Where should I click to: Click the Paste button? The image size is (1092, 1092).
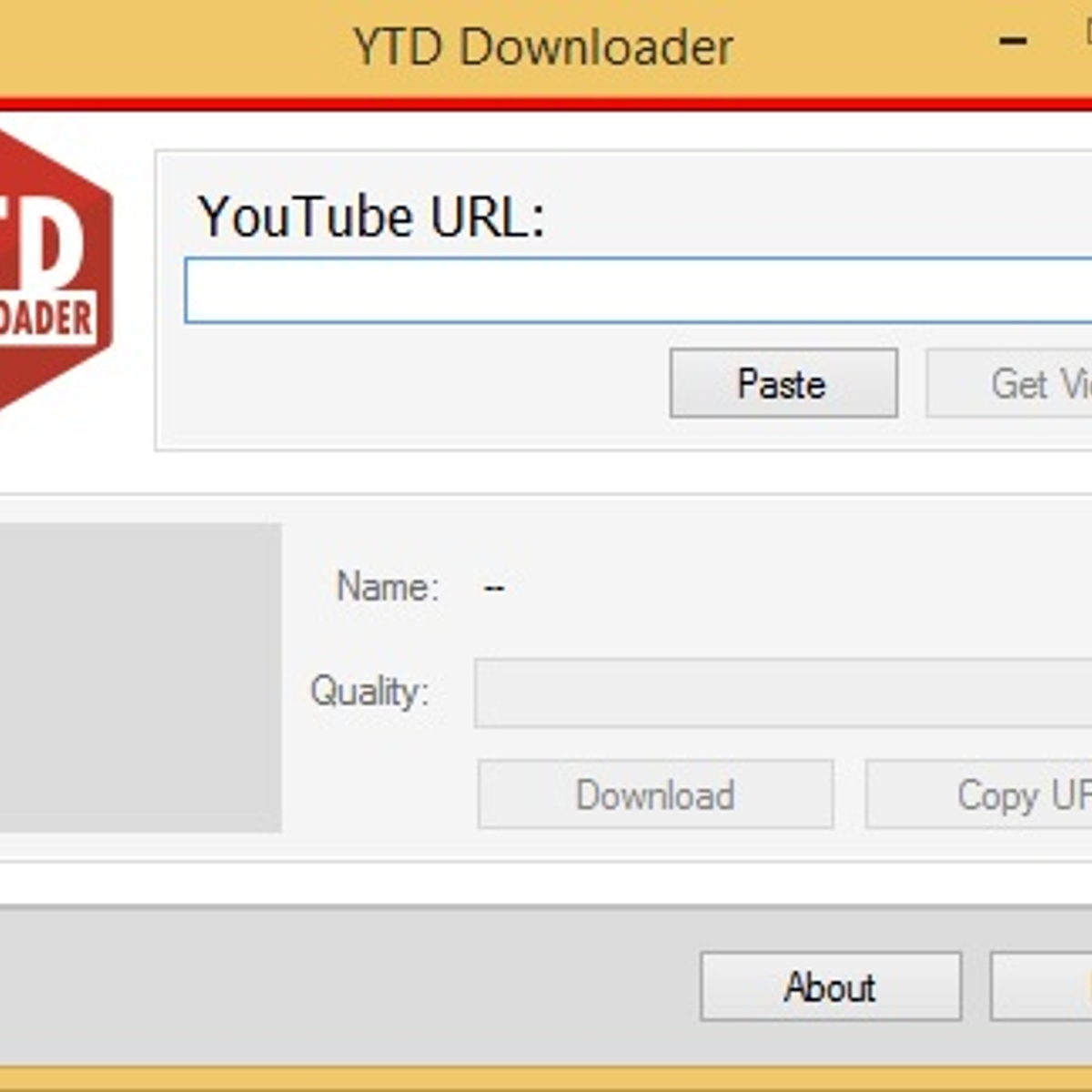[784, 383]
